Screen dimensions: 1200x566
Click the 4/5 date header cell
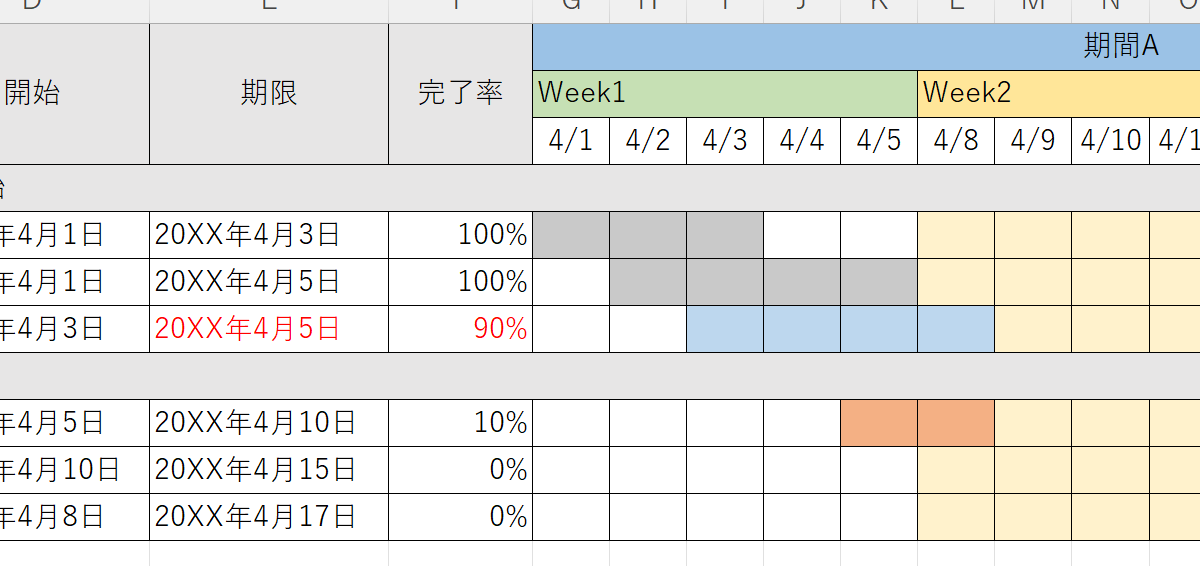[x=879, y=141]
